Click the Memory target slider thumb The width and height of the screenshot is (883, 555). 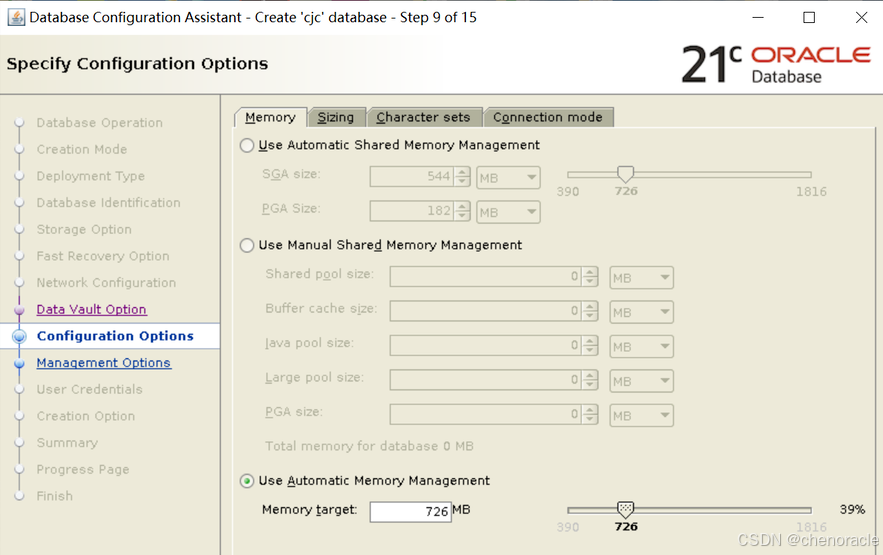point(625,509)
